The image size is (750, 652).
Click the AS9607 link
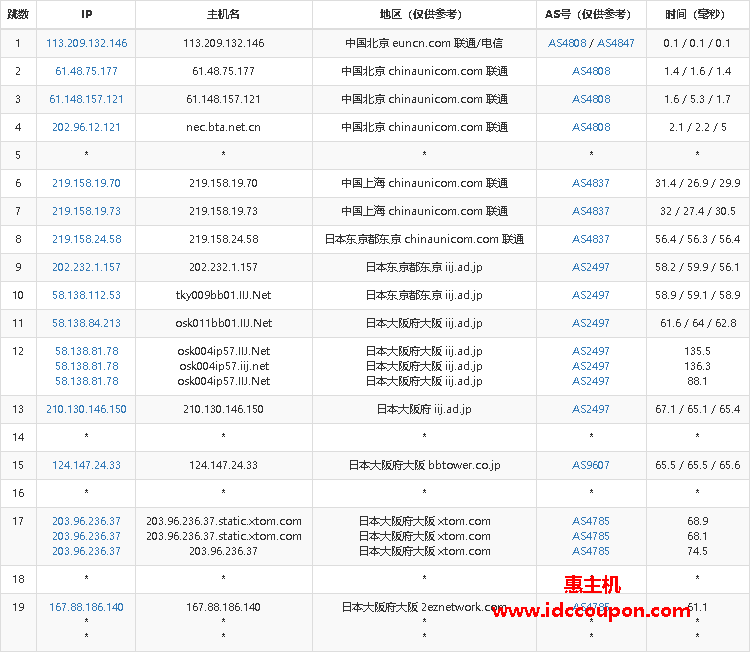[x=590, y=466]
